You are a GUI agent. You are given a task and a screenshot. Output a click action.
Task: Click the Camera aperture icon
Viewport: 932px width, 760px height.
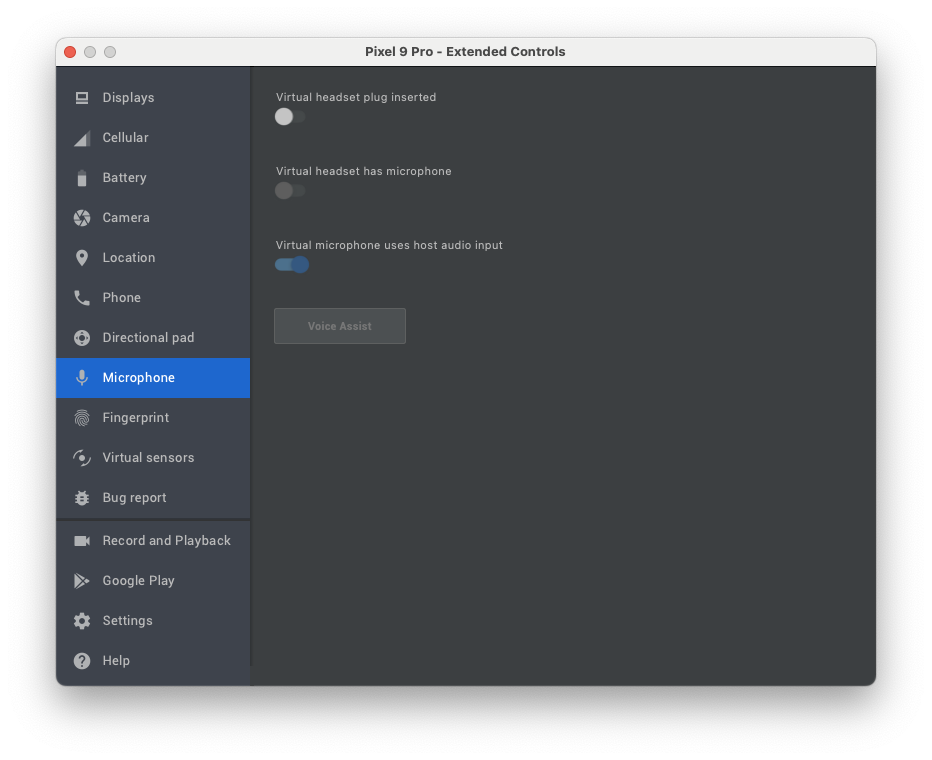(82, 217)
